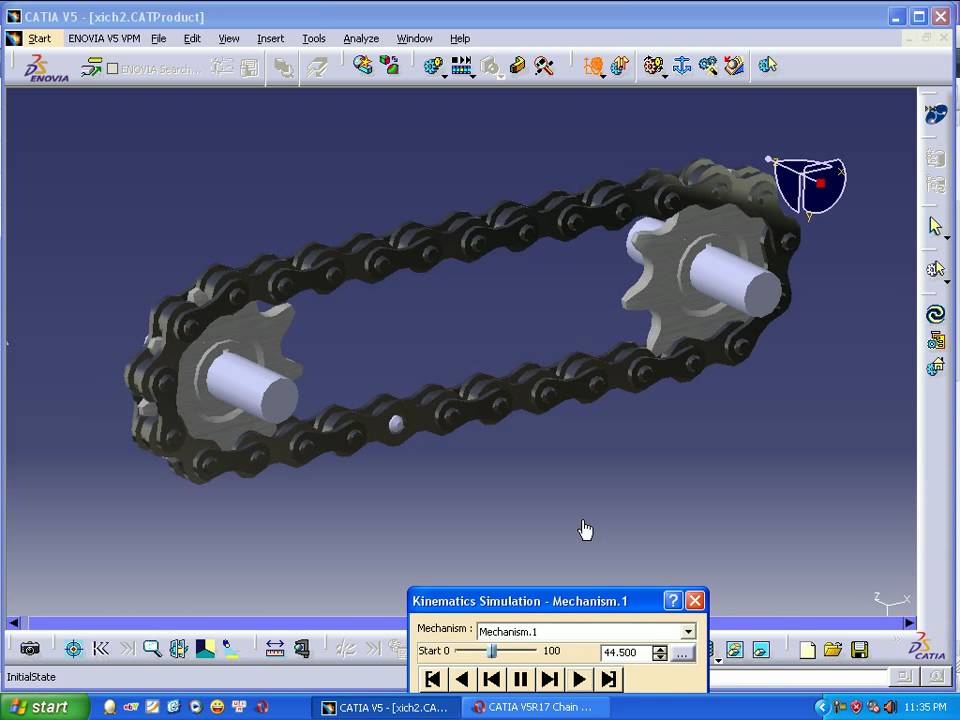
Task: Click the hammer-and-wrench tools icon
Action: (543, 66)
